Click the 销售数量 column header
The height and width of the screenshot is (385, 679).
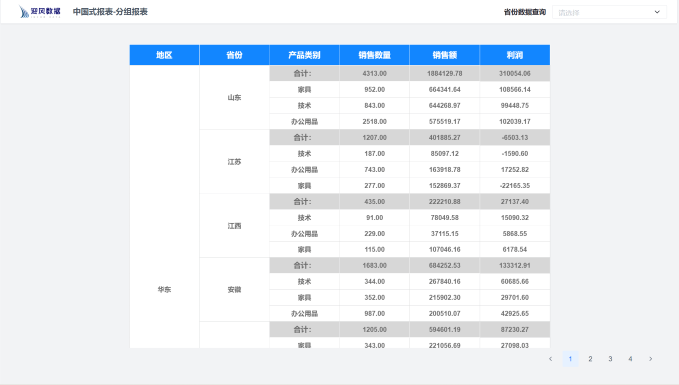coord(375,55)
